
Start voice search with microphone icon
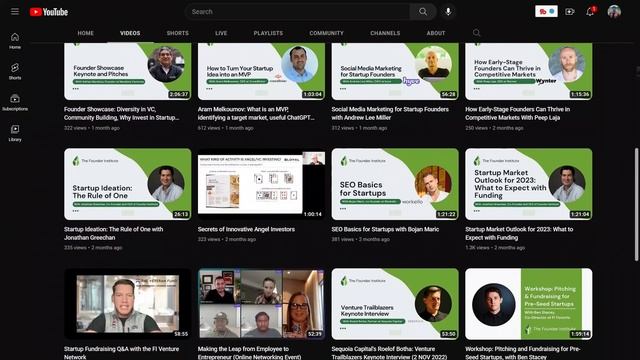pos(448,12)
